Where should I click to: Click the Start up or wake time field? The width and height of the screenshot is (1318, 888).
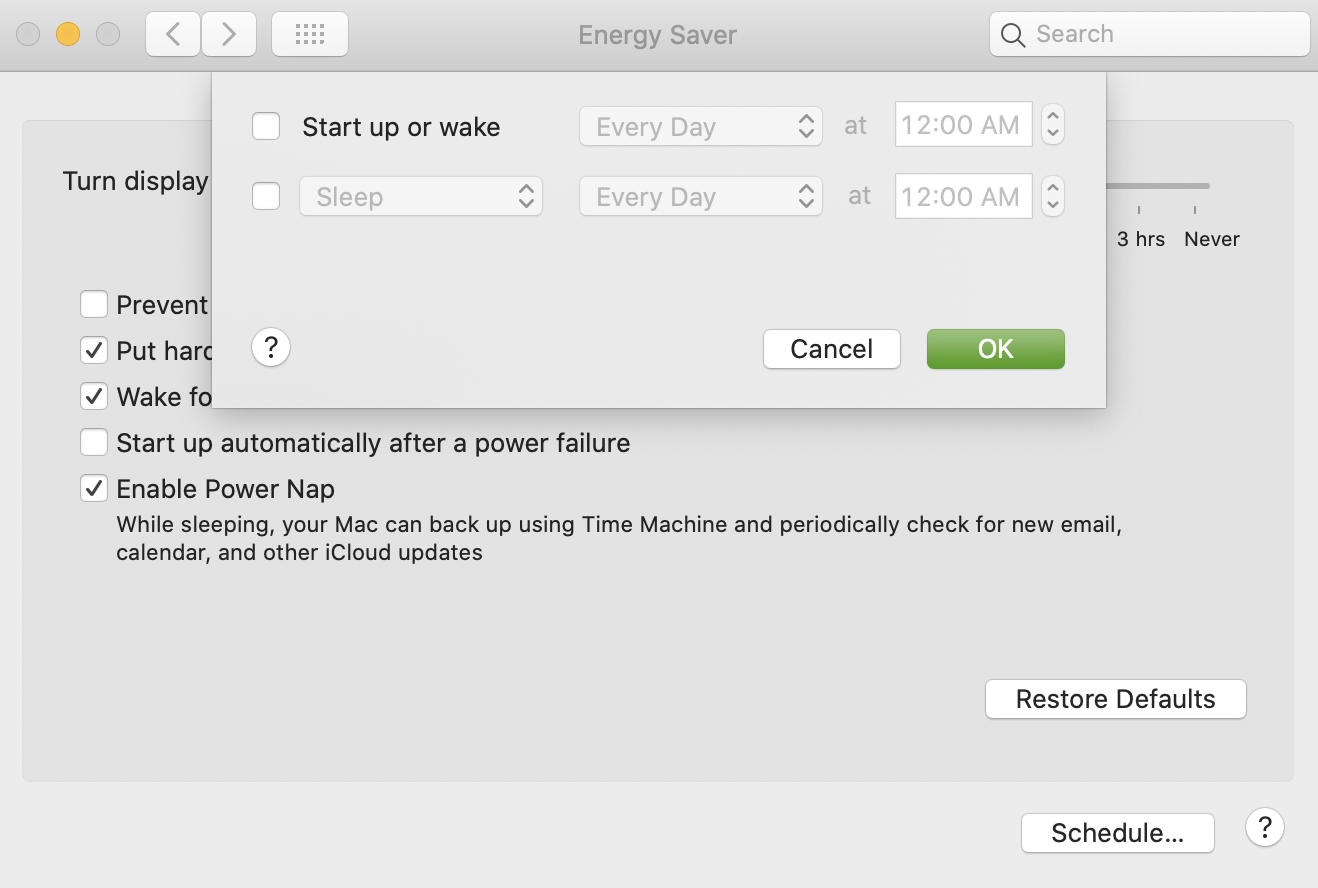click(964, 125)
